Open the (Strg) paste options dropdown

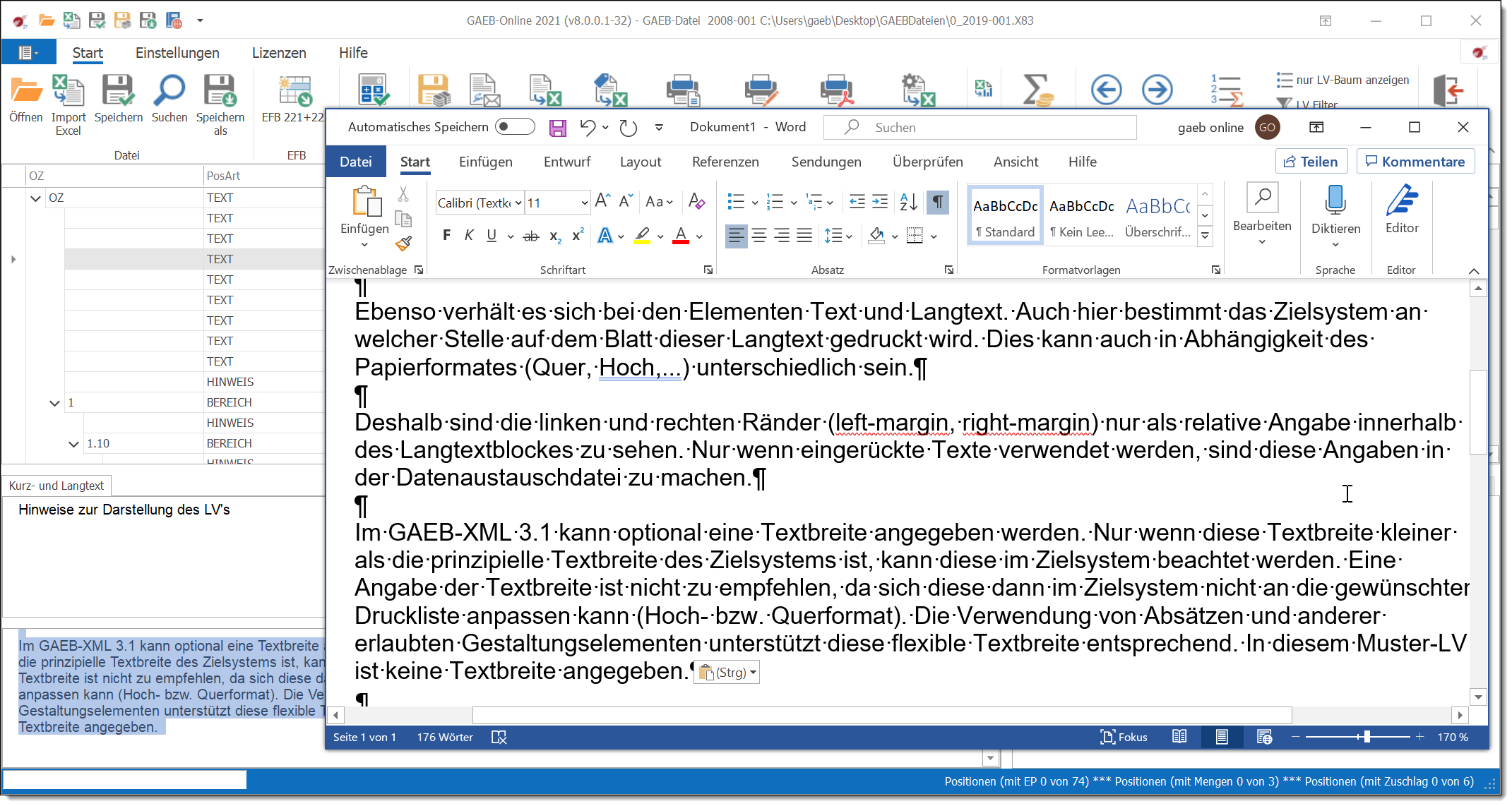(727, 673)
